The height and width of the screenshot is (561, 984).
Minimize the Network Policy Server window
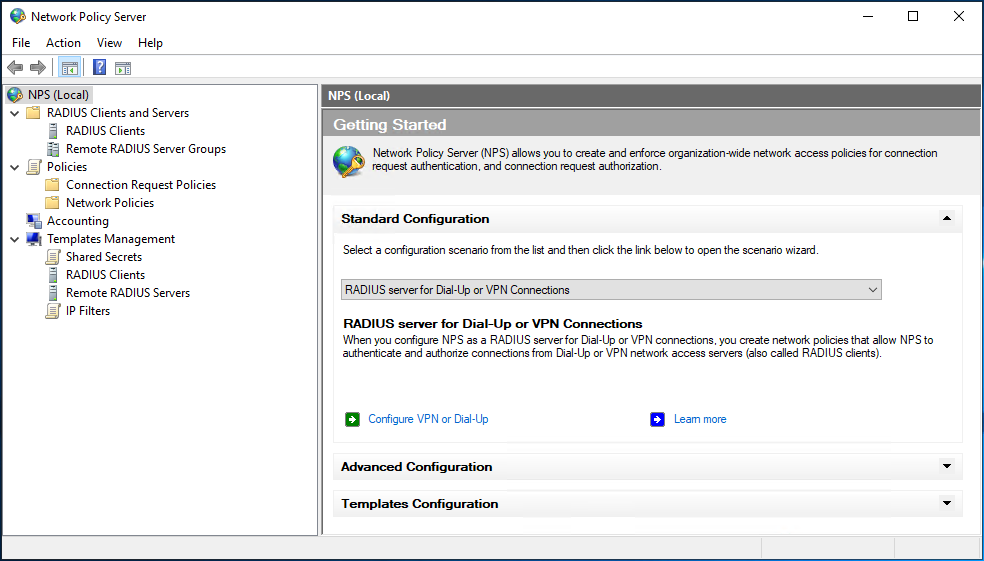click(x=867, y=16)
